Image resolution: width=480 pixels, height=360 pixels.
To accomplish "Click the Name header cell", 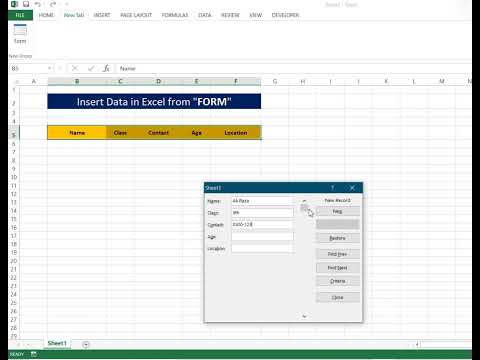I will (x=77, y=133).
